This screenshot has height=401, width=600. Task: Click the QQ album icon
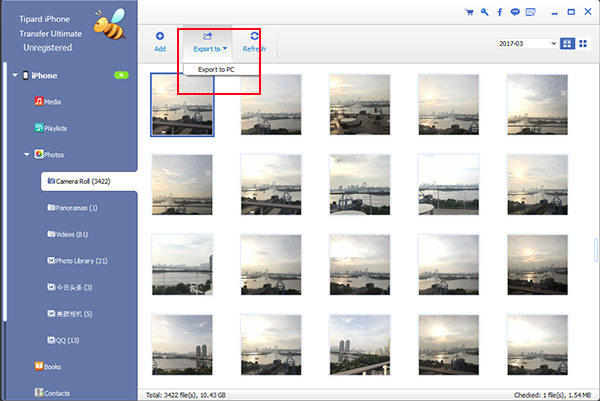(x=51, y=340)
